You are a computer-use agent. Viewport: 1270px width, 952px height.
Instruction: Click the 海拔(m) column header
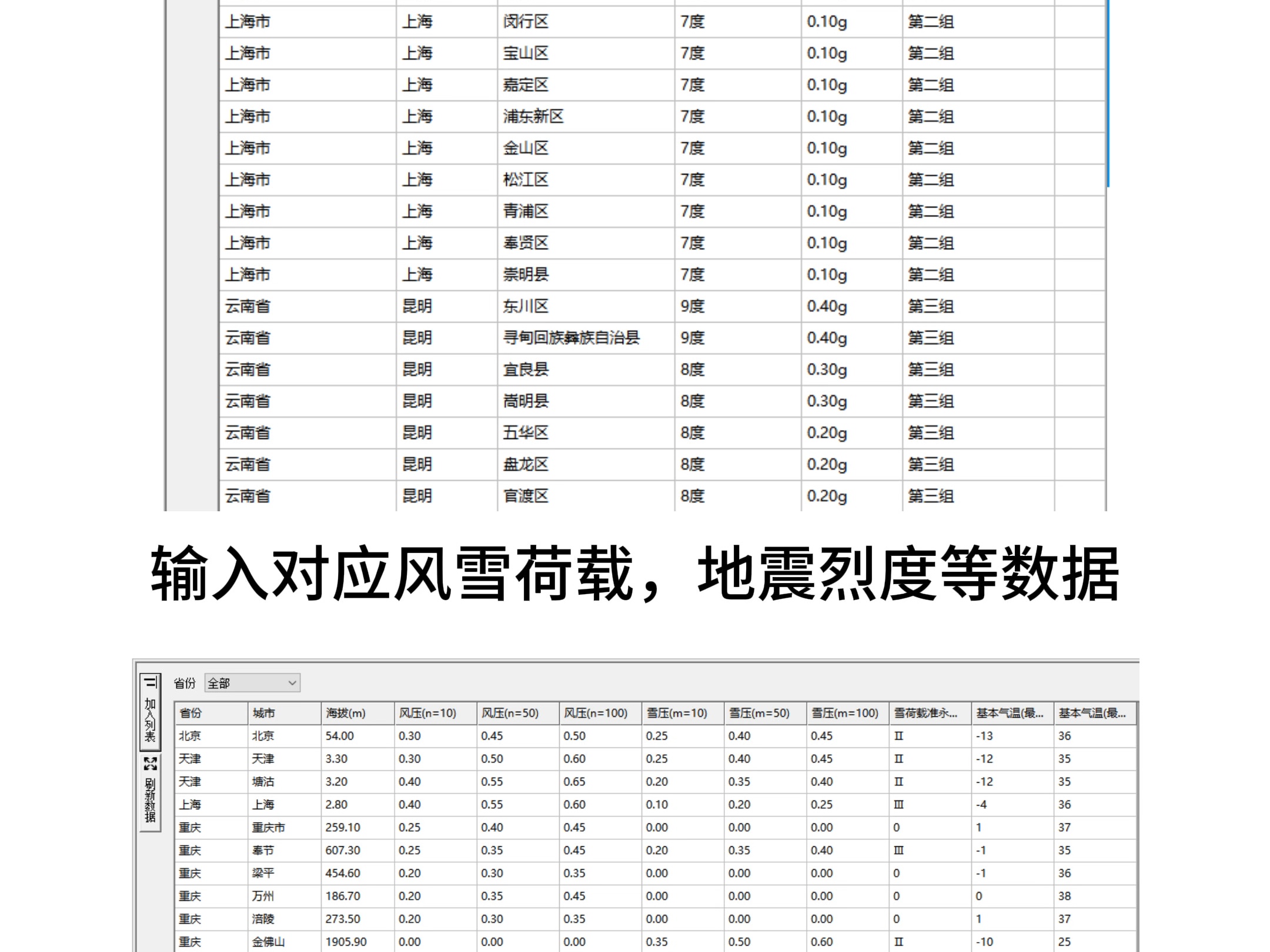357,713
